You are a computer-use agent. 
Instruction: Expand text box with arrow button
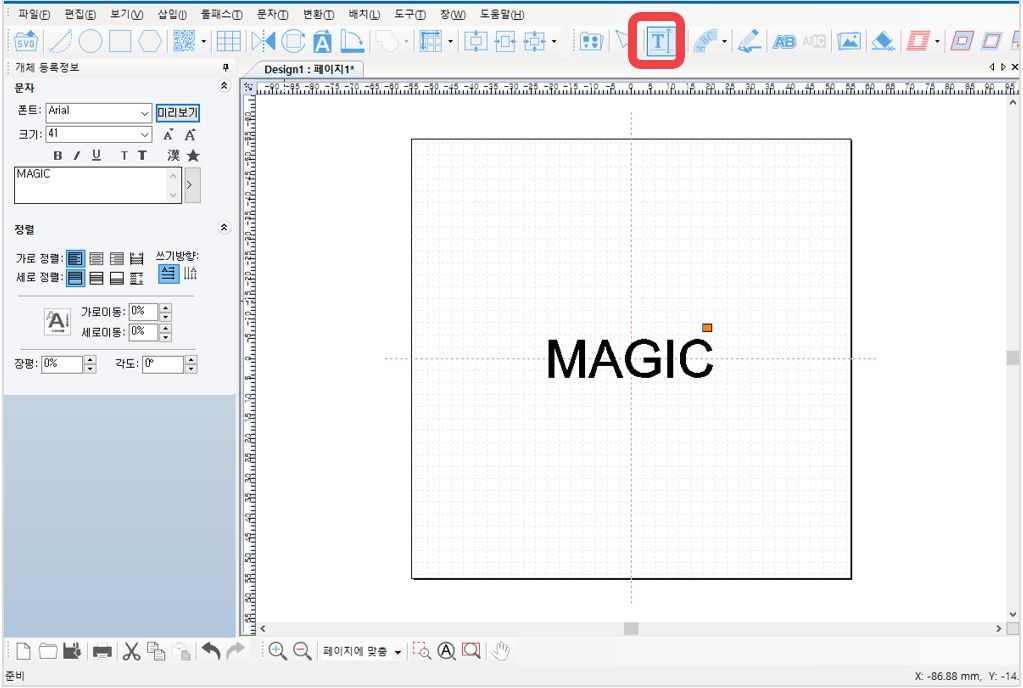[x=192, y=185]
